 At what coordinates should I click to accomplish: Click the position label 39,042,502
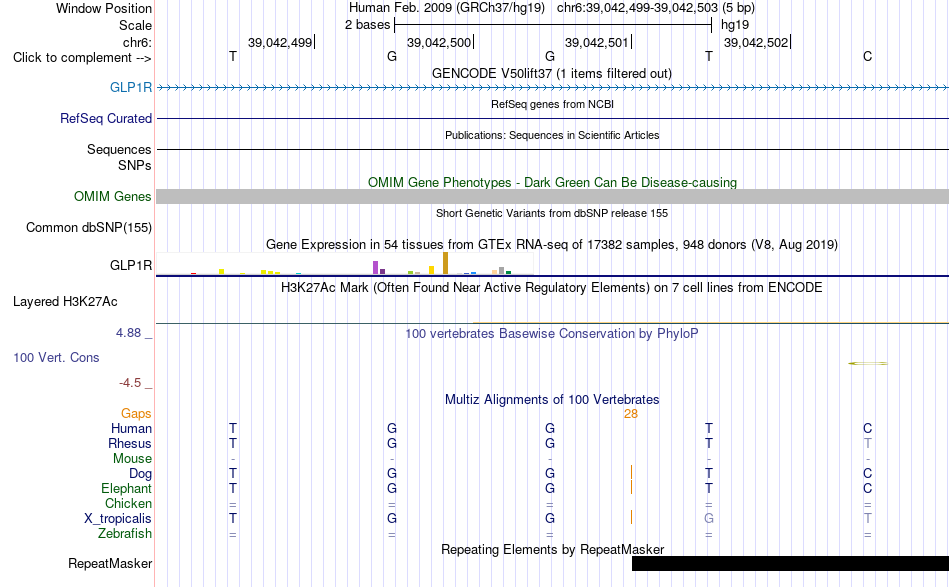(756, 42)
